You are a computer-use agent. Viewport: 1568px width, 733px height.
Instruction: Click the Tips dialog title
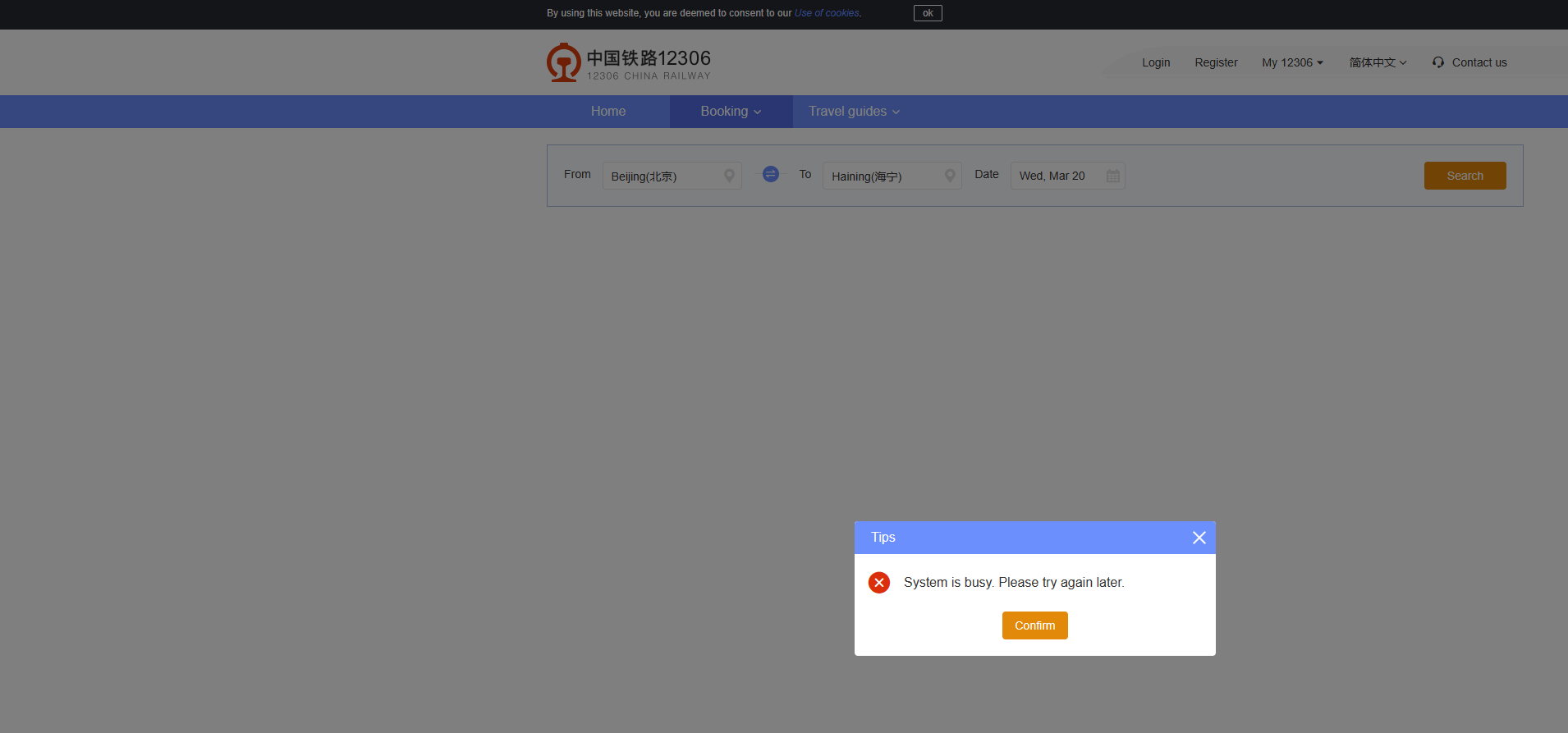(x=883, y=538)
